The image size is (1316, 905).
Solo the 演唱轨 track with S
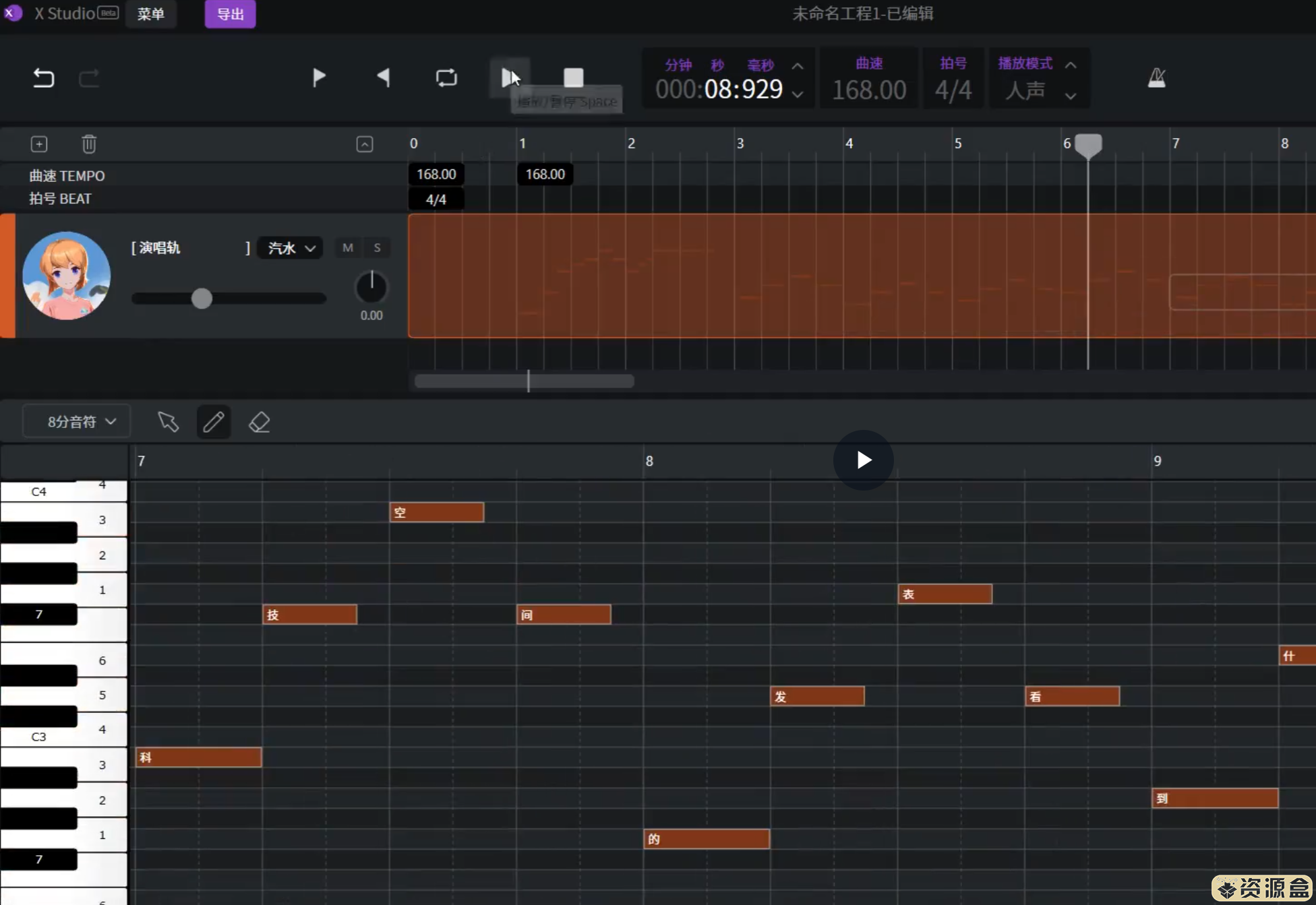tap(377, 248)
